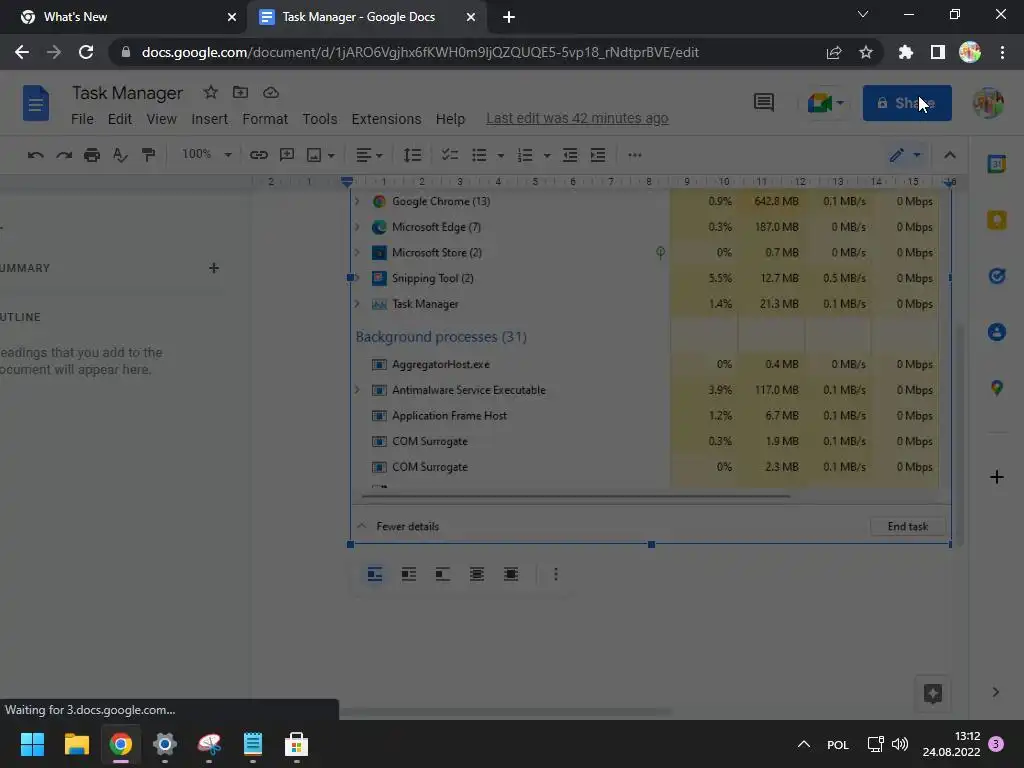This screenshot has height=768, width=1024.
Task: Move document with the folder icon
Action: coord(240,93)
